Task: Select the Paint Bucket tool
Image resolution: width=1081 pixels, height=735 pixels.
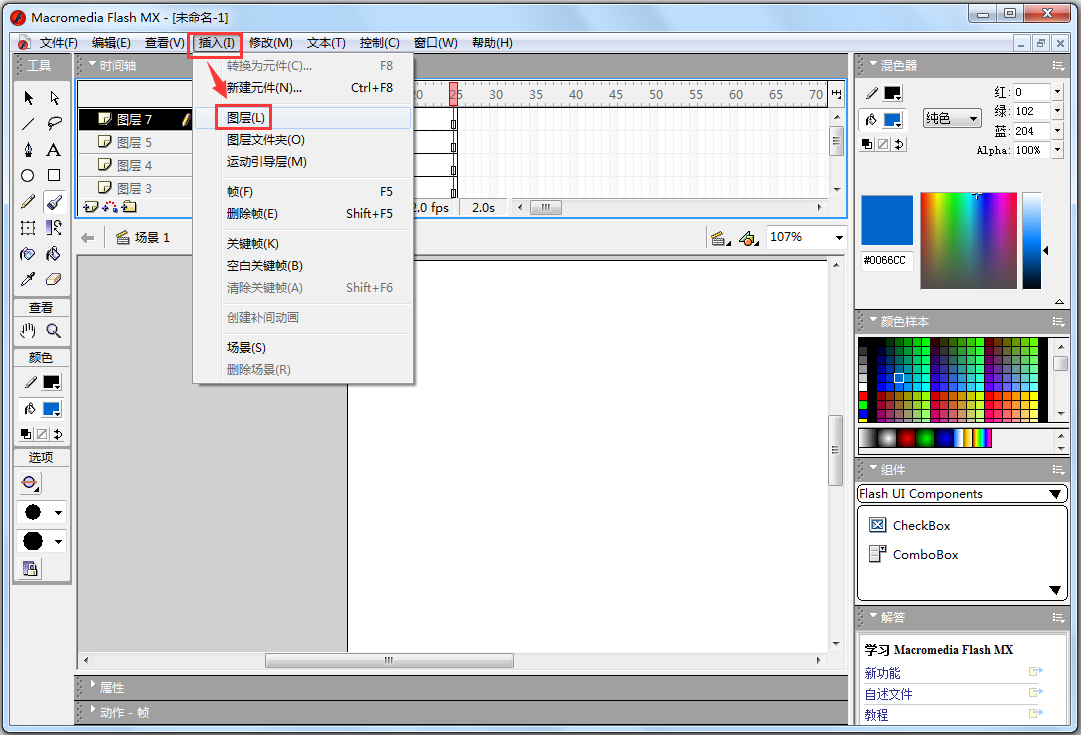Action: click(54, 254)
